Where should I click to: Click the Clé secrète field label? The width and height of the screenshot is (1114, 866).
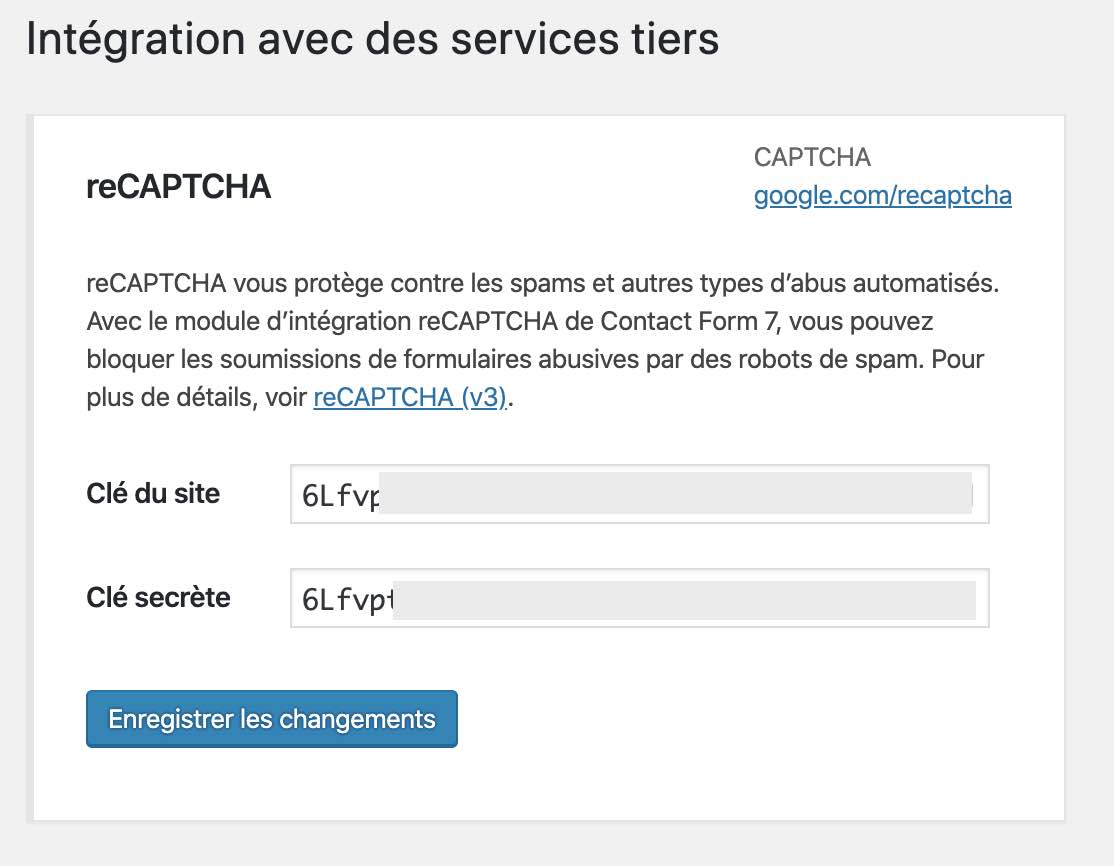coord(158,597)
